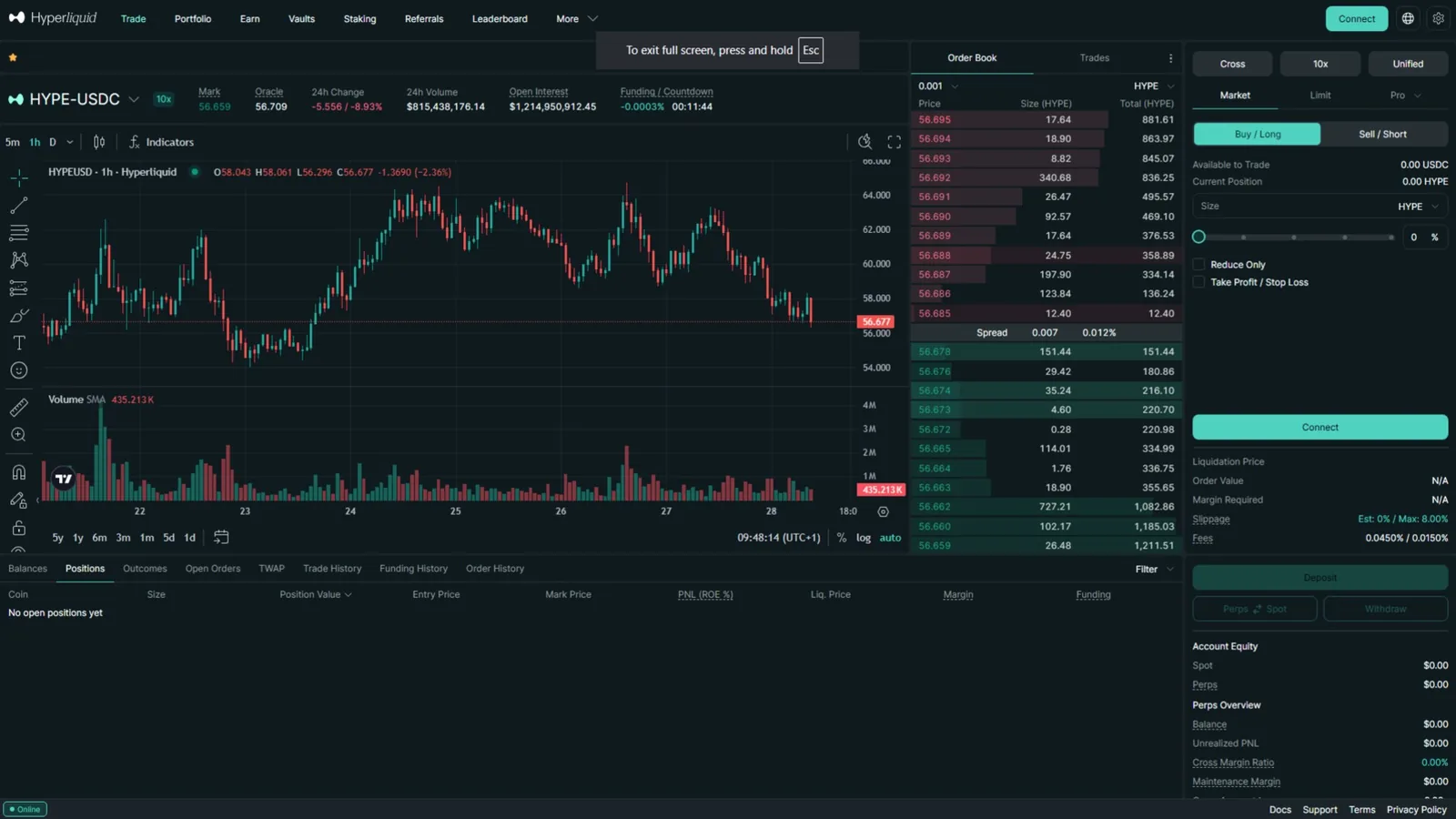Select the Sell / Short side

pyautogui.click(x=1382, y=134)
